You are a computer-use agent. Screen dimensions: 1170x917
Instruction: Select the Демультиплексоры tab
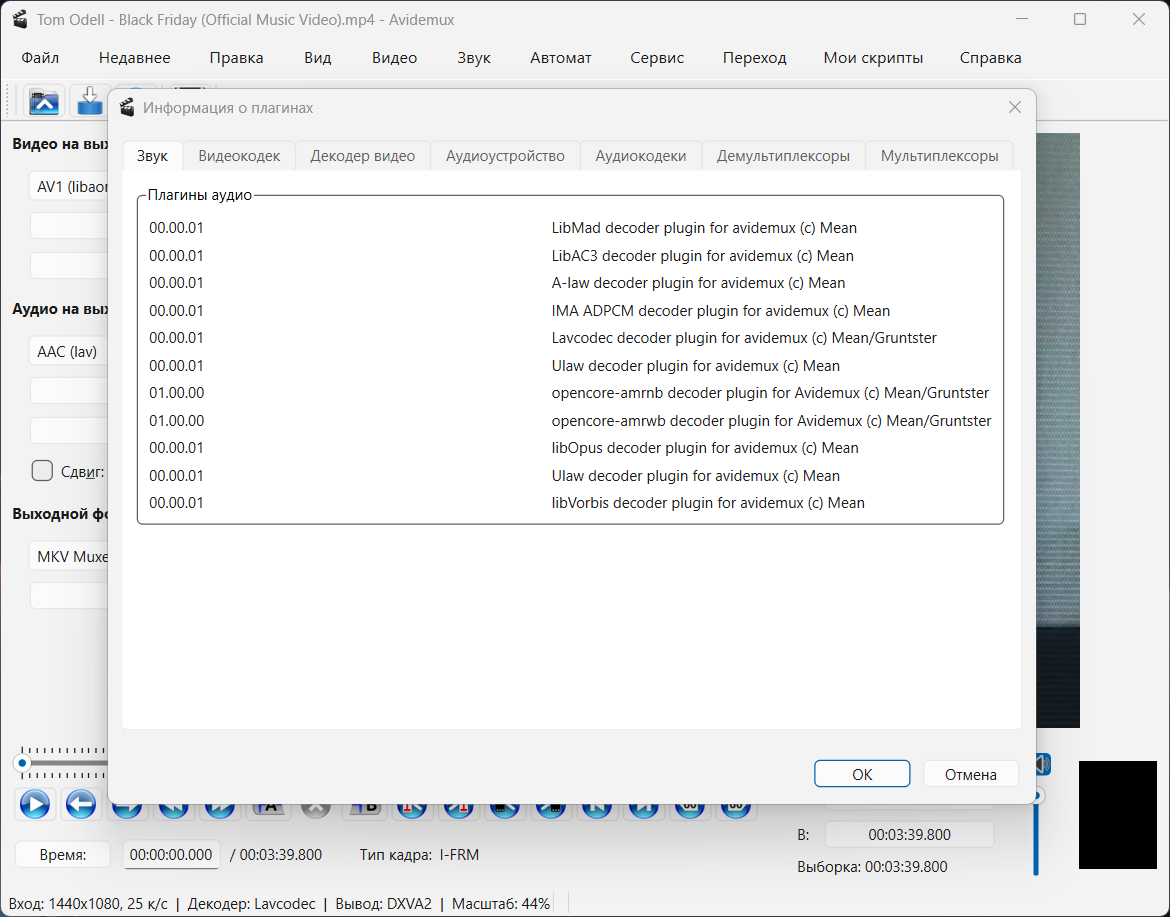[x=783, y=156]
